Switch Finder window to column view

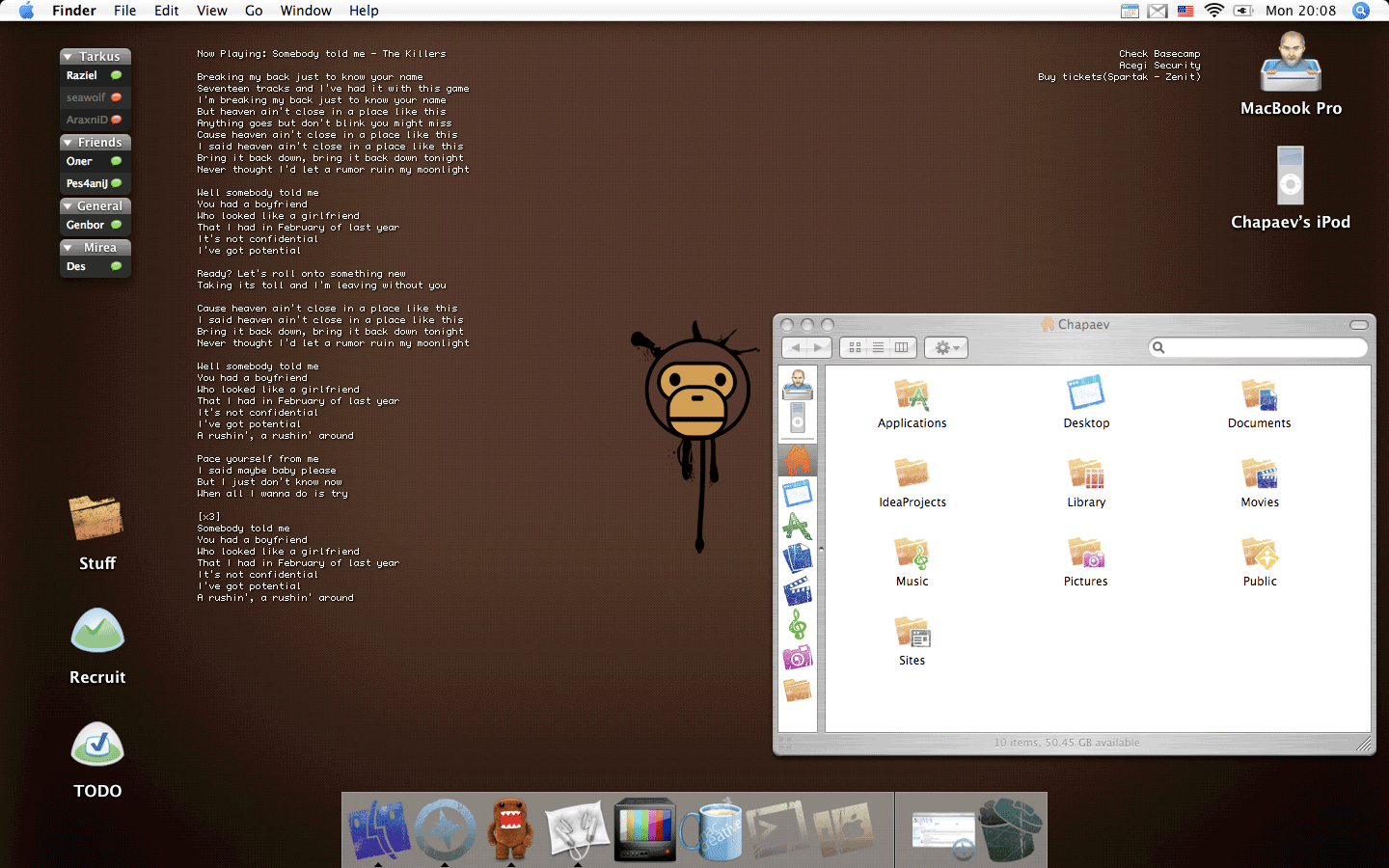[x=902, y=347]
